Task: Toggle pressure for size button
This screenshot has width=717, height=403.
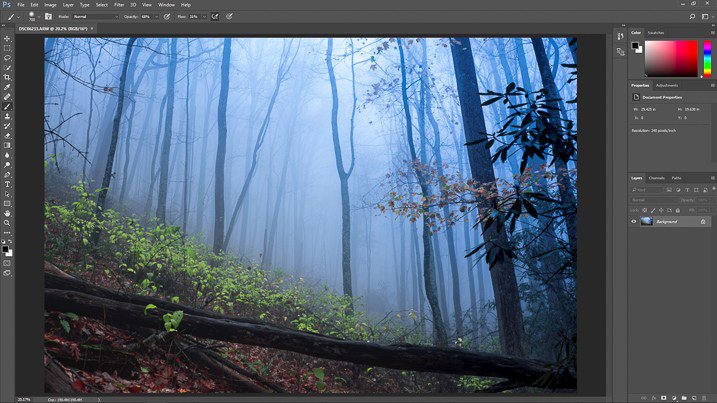Action: (230, 16)
